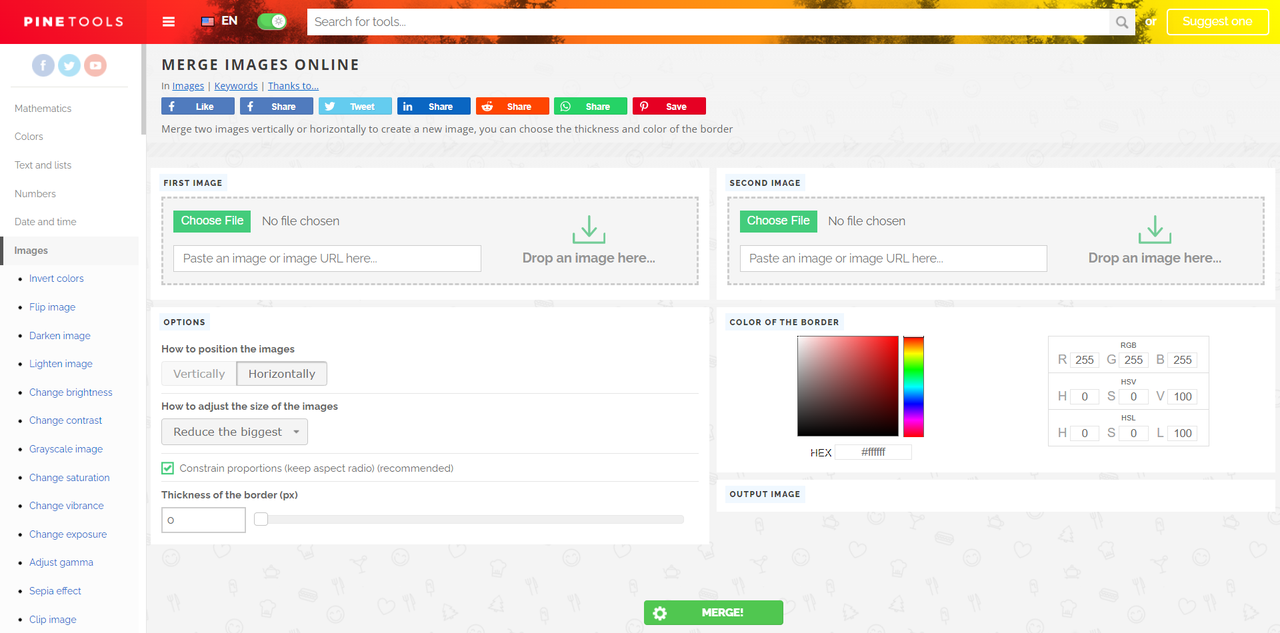Click second image URL paste field
The image size is (1280, 633).
coord(893,258)
